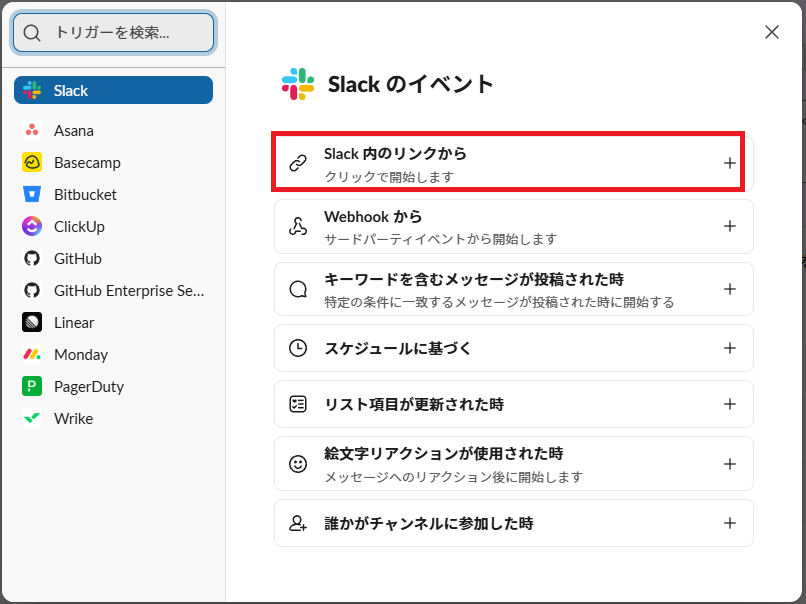Add the スケジュールに基づく trigger with plus
806x604 pixels.
[729, 348]
